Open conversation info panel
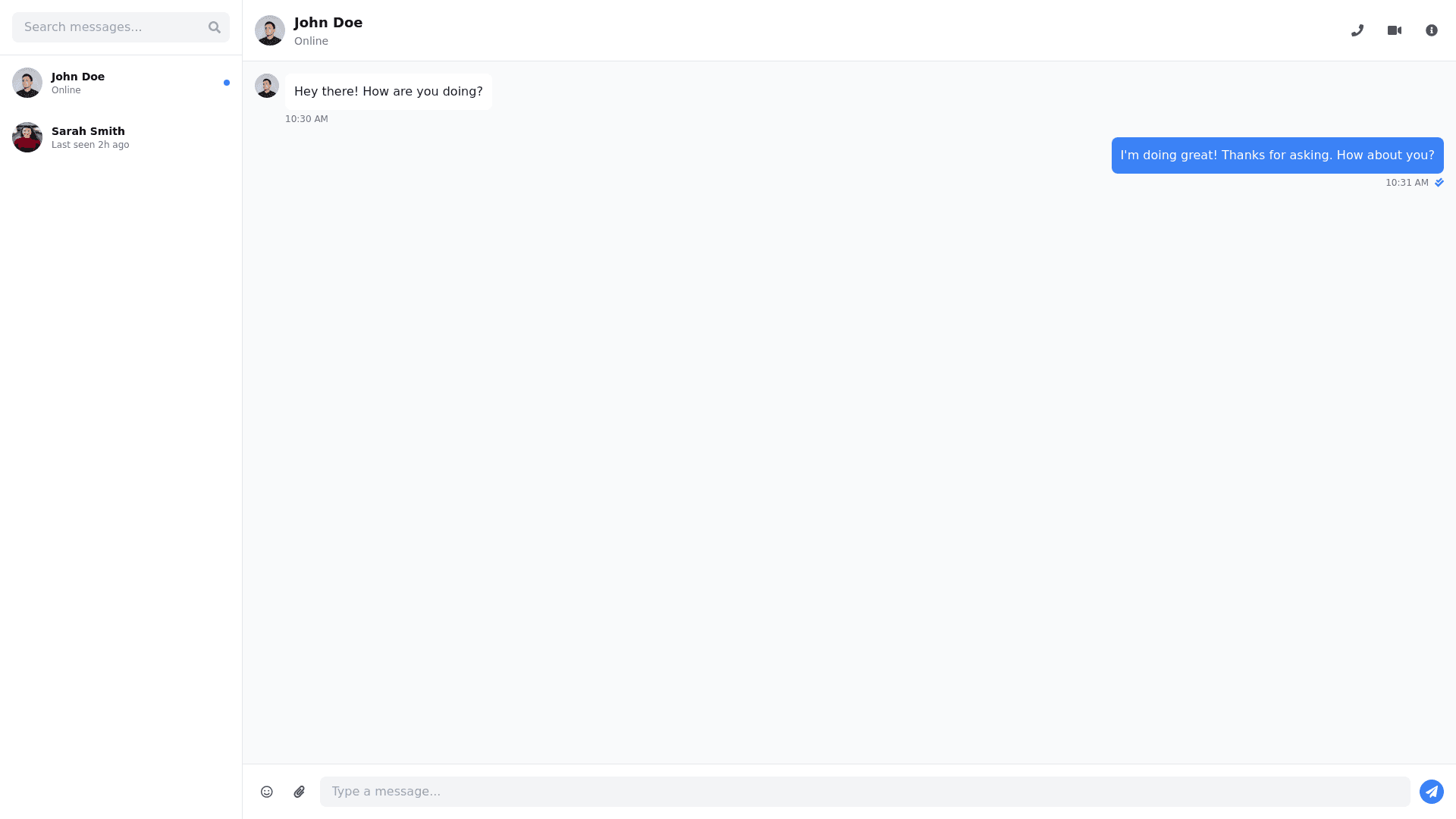This screenshot has width=1456, height=819. [1432, 30]
